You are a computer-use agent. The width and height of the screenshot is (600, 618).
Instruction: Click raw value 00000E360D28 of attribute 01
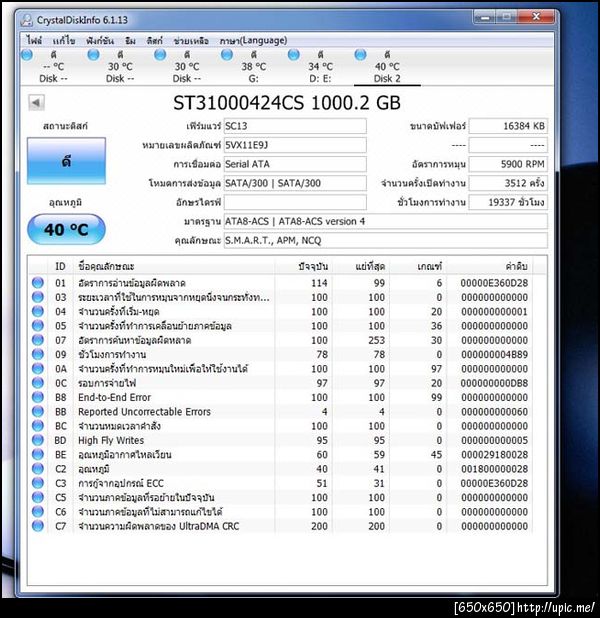pos(494,283)
